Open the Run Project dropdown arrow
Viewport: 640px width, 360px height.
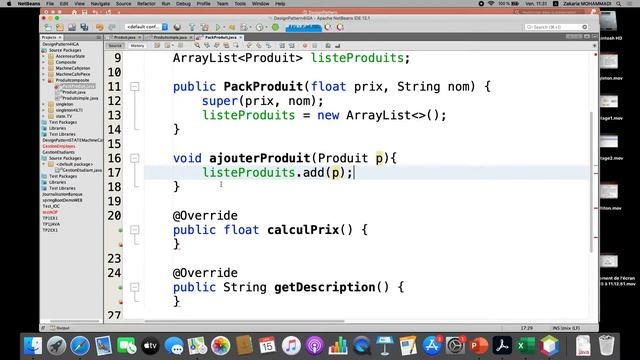pos(224,27)
